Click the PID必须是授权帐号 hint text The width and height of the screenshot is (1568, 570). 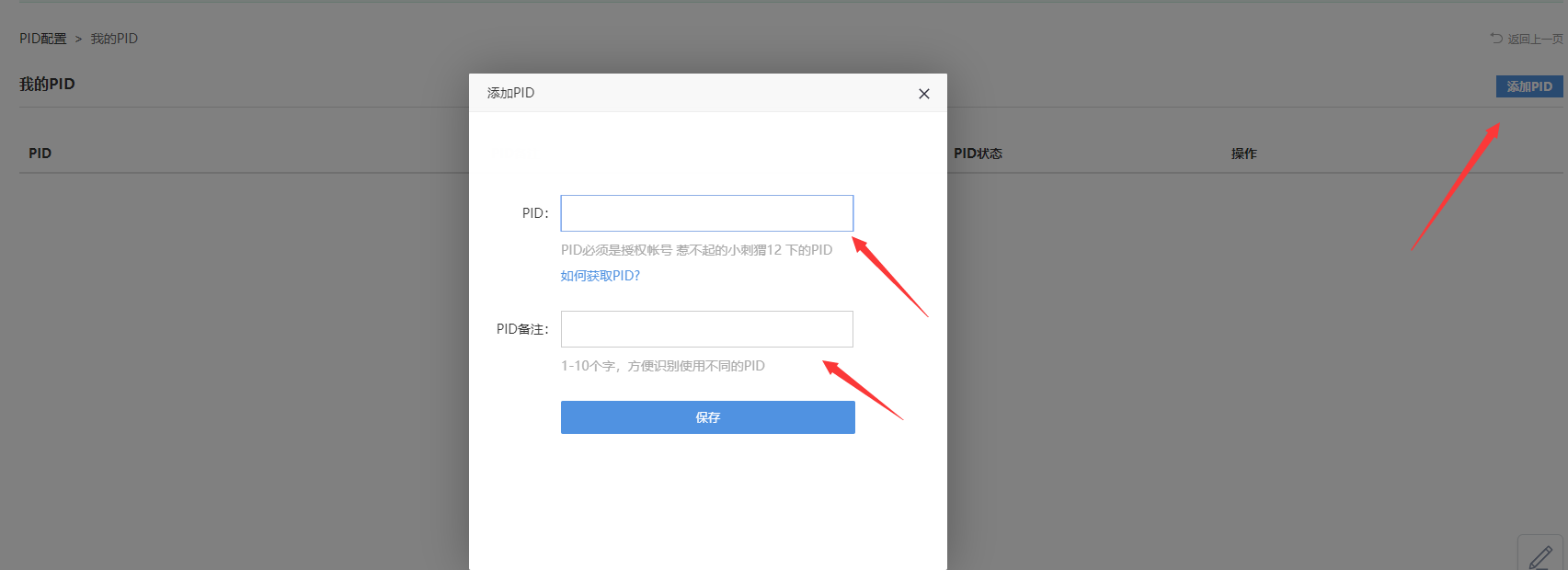tap(696, 250)
